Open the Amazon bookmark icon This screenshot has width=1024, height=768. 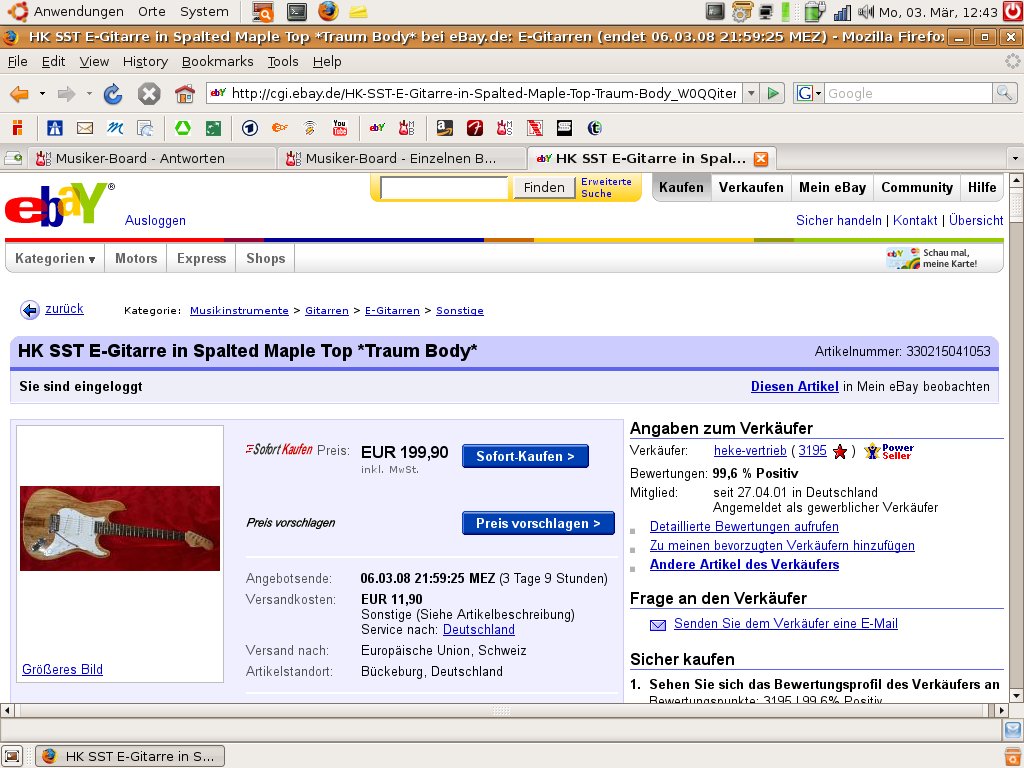point(445,128)
